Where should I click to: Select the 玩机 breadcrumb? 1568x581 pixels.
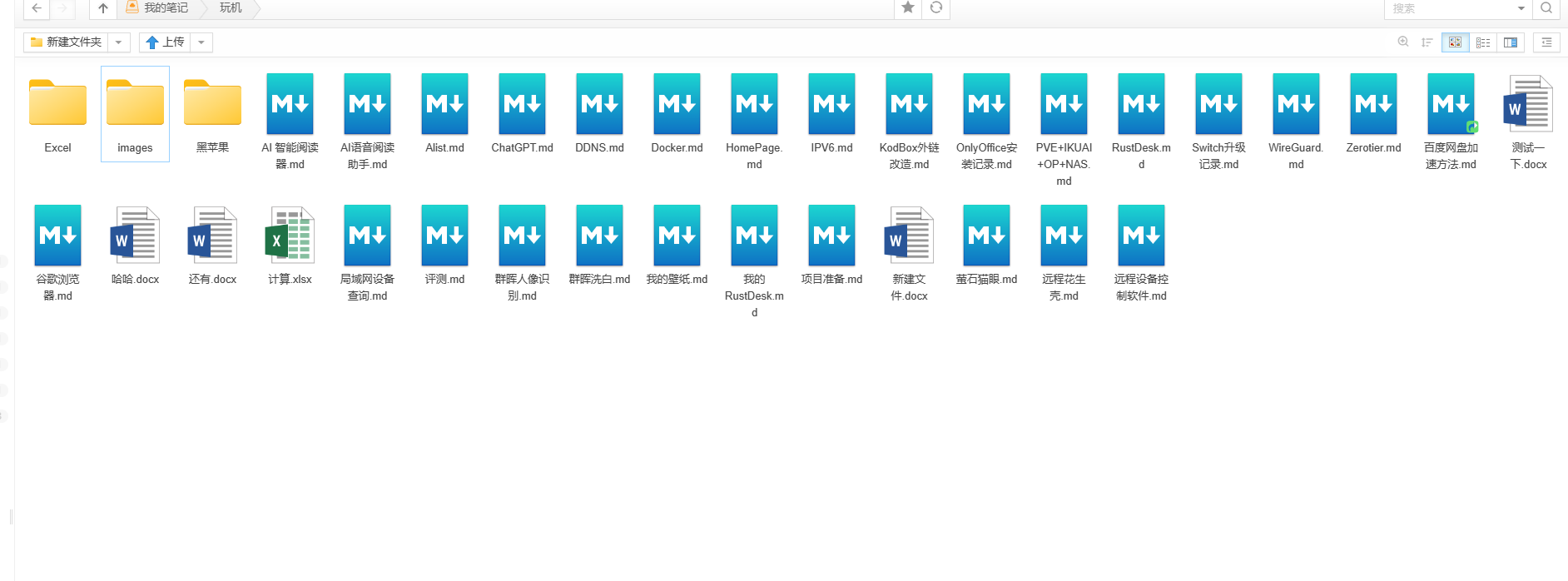[x=231, y=7]
